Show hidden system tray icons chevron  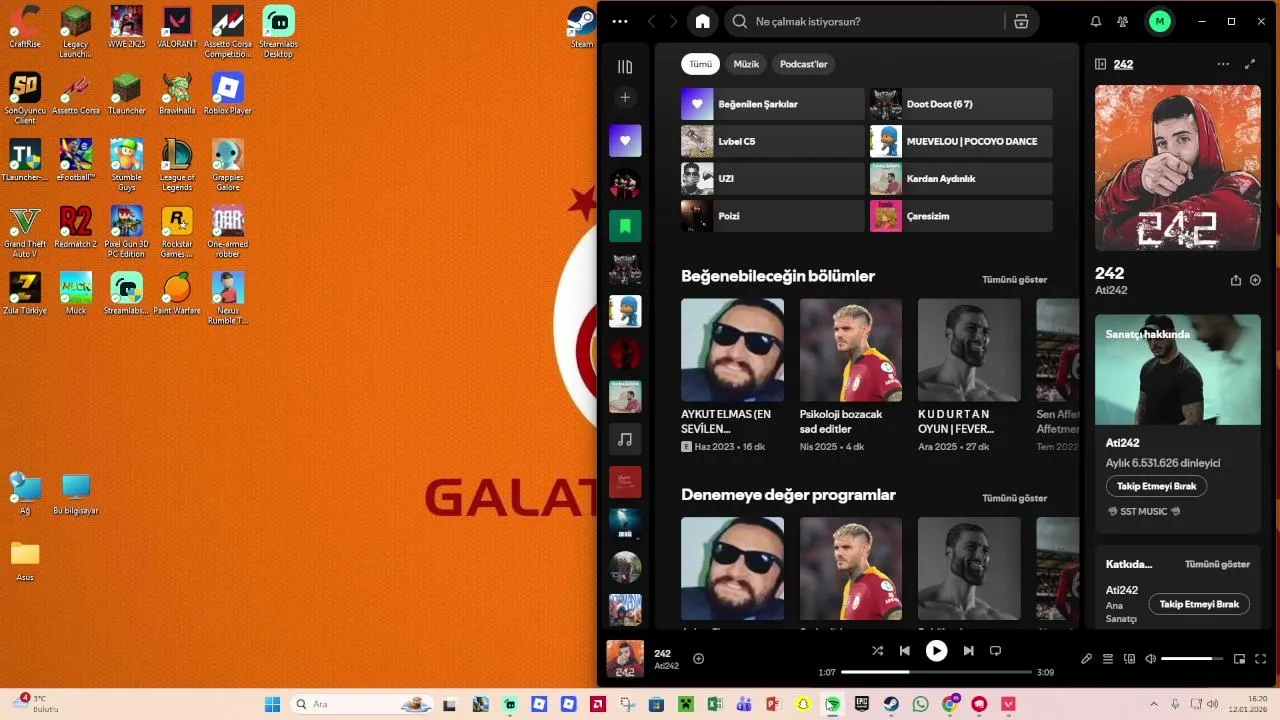point(1154,704)
